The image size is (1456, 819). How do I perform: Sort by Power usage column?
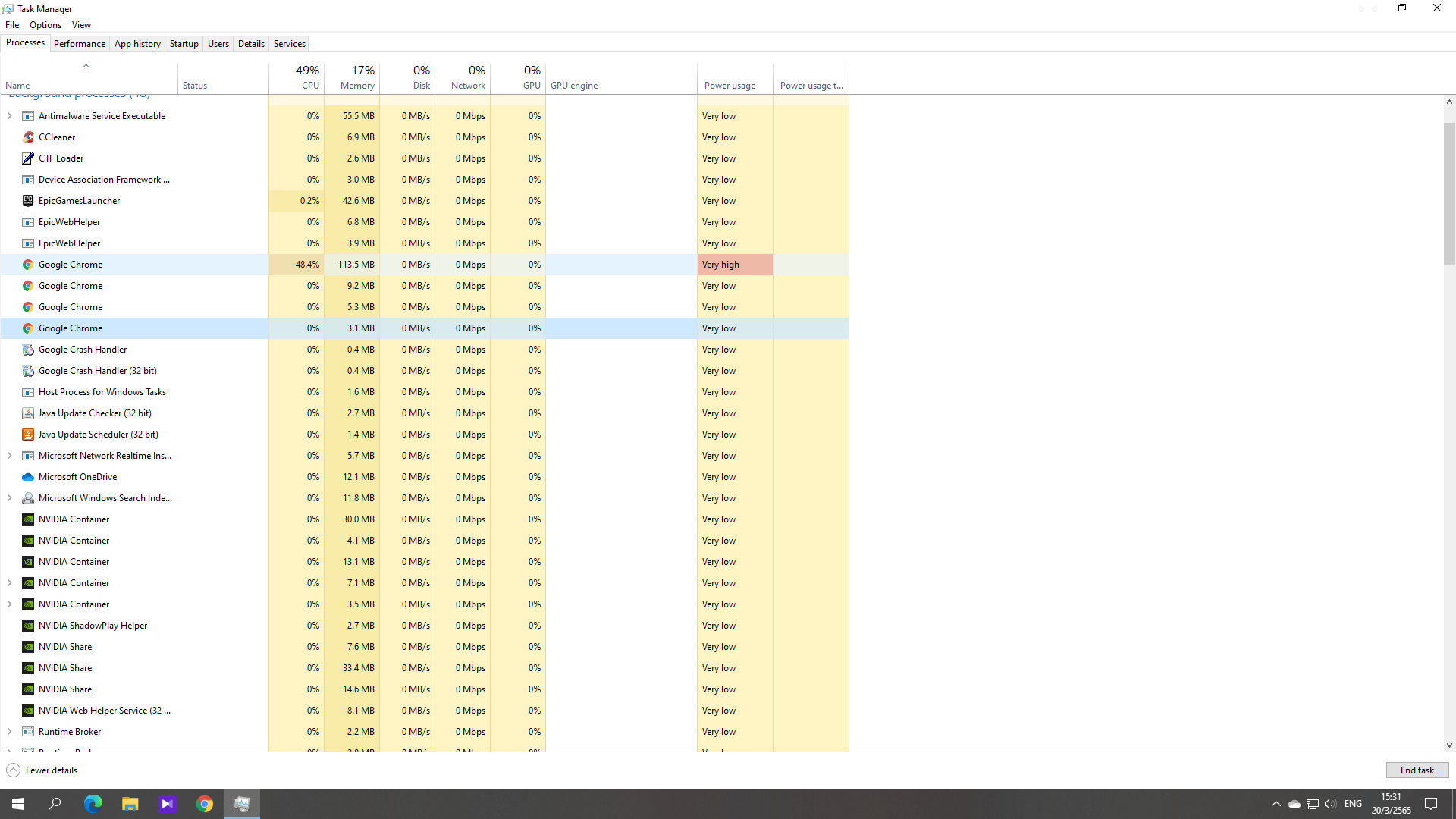(x=735, y=78)
